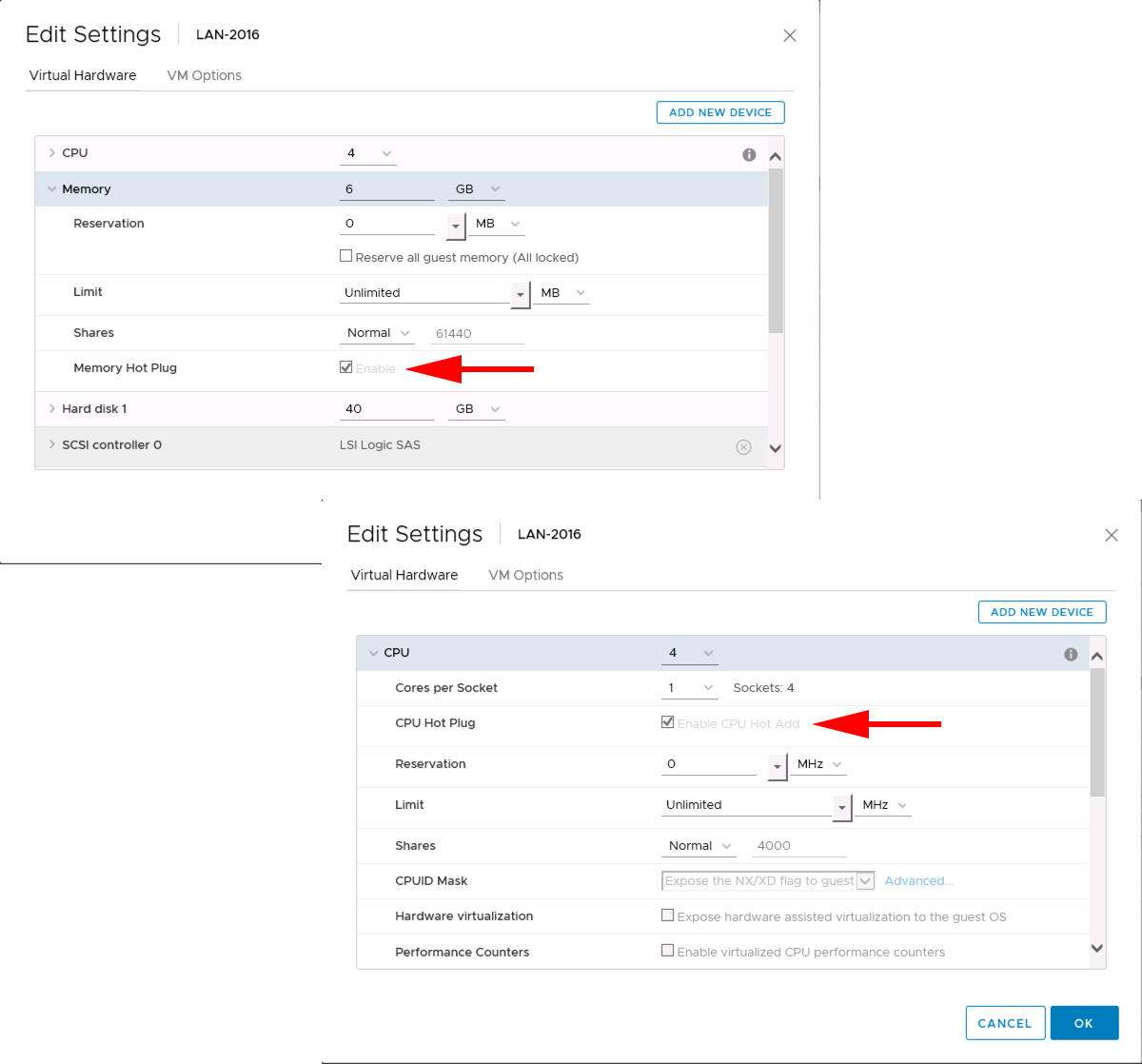The height and width of the screenshot is (1064, 1142).
Task: Remove the SCSI controller 0 device
Action: pyautogui.click(x=743, y=445)
